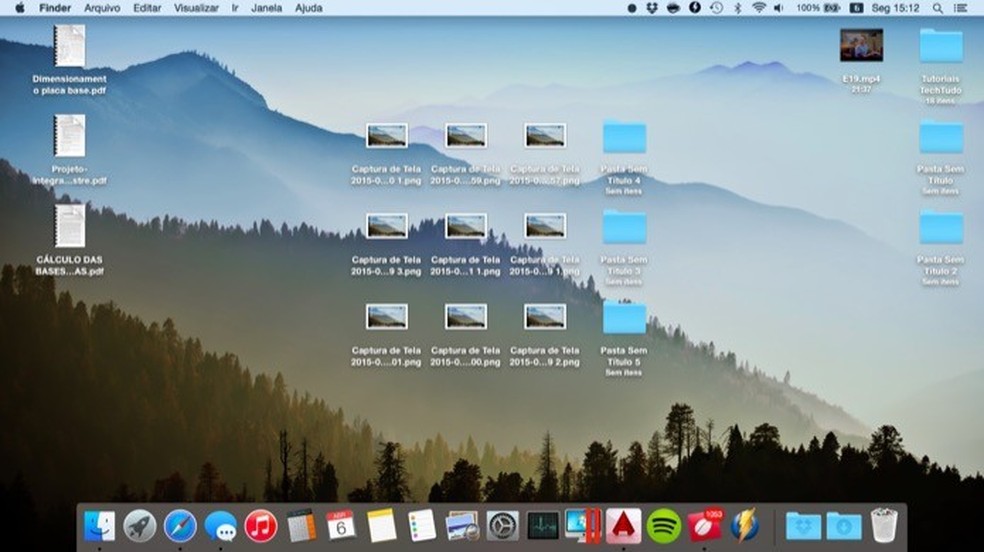Open Launchpad rocket icon

click(x=140, y=525)
